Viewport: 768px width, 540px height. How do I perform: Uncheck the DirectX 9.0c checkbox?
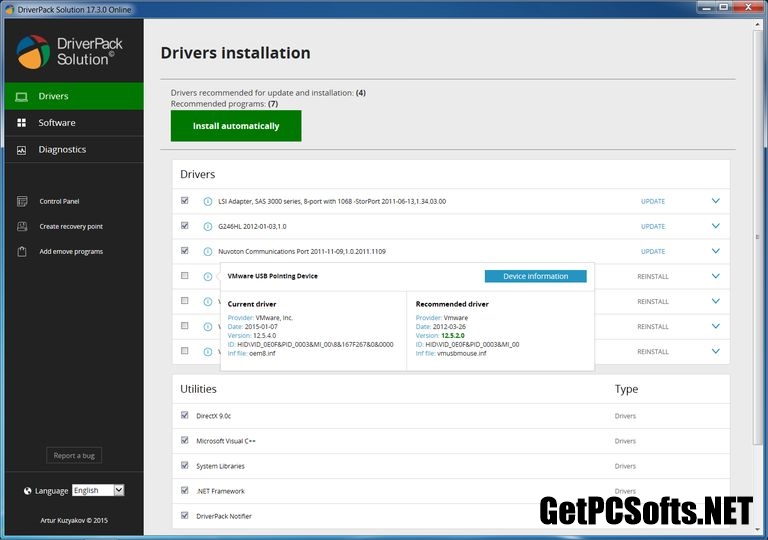coord(185,415)
